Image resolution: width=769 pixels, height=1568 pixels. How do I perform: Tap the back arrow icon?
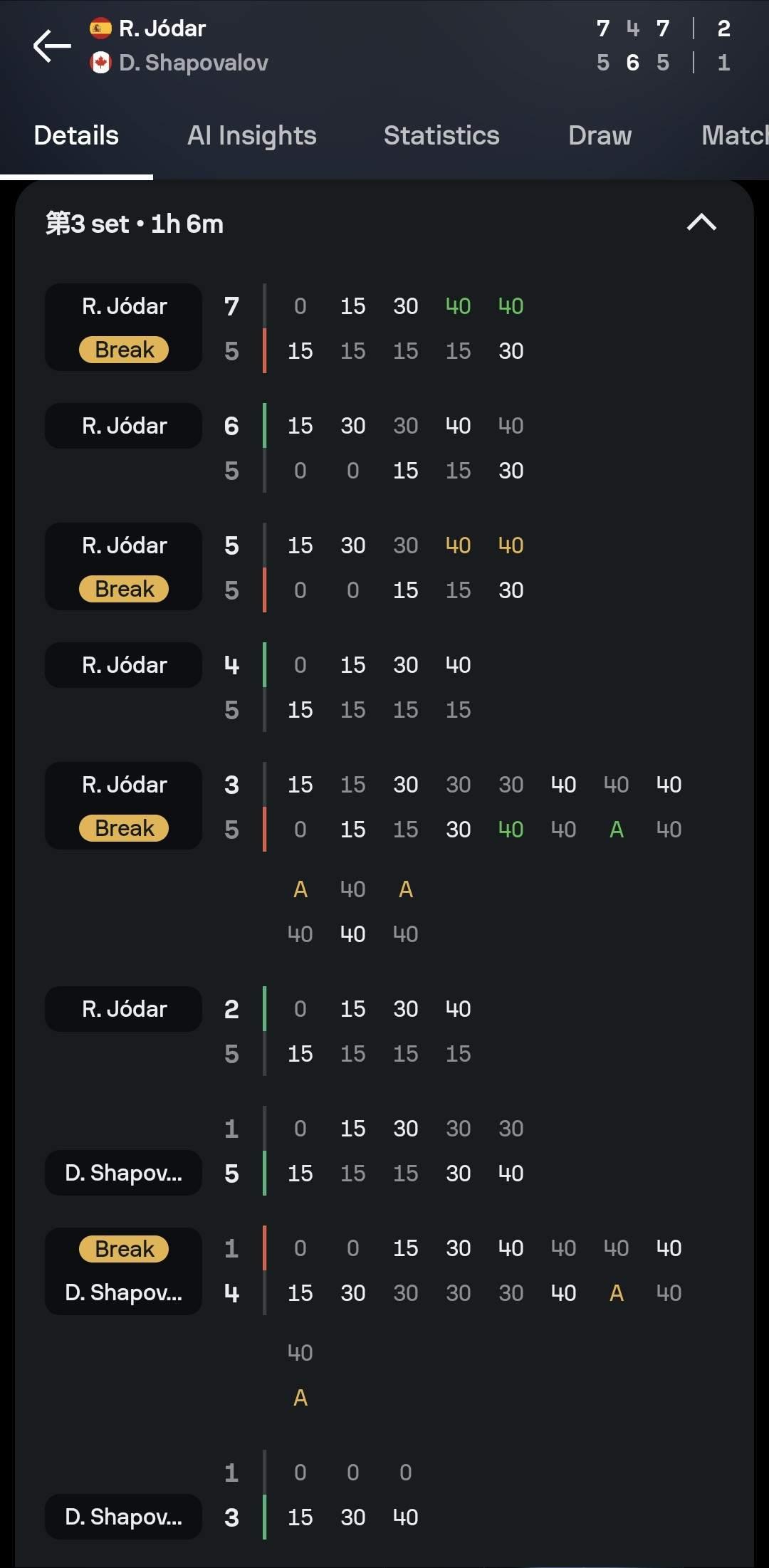pos(52,46)
